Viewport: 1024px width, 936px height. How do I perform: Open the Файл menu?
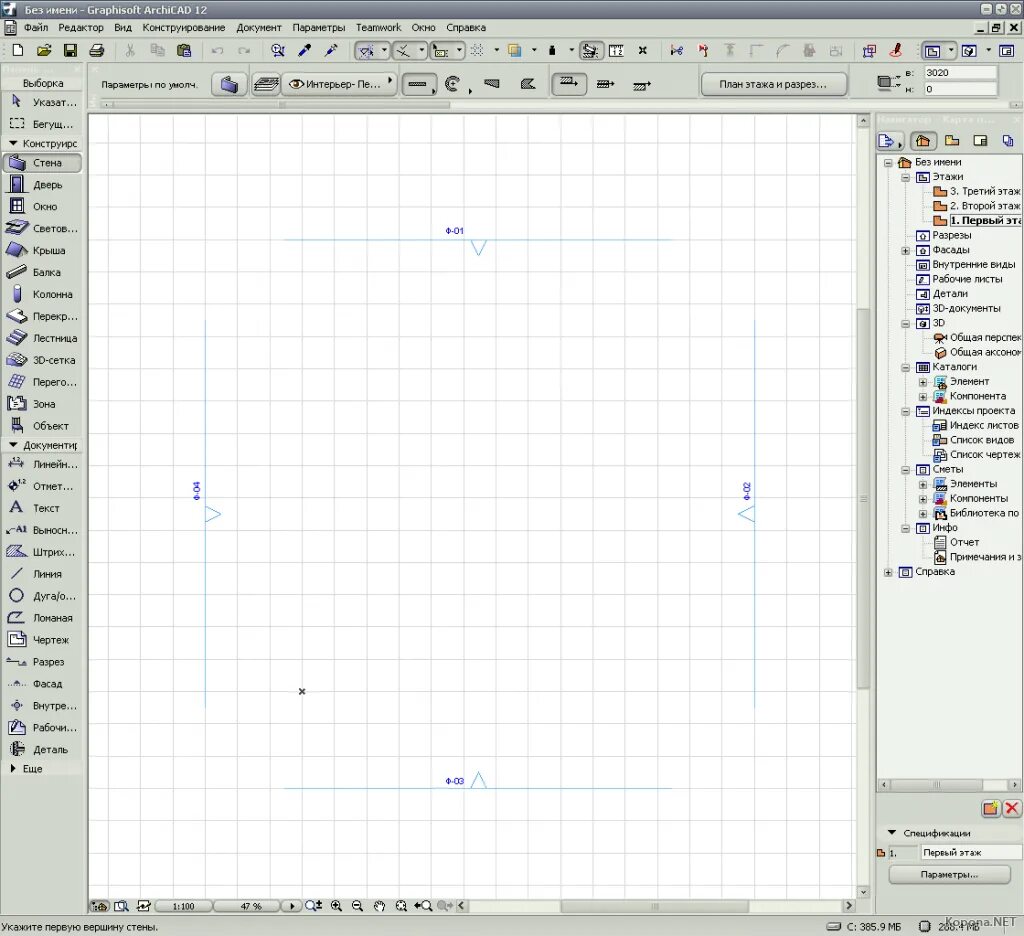(x=36, y=27)
